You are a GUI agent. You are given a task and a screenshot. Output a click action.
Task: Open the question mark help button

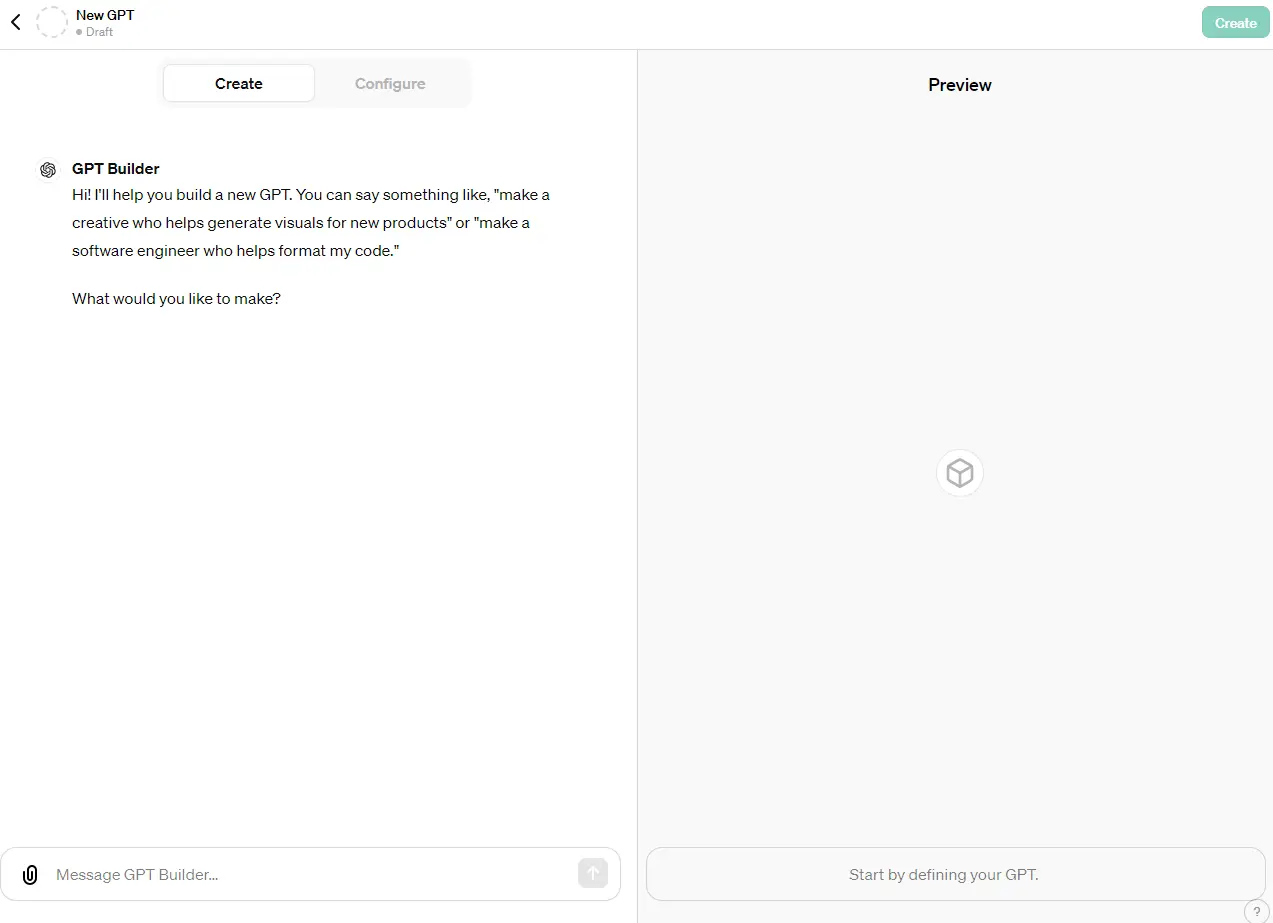(1257, 911)
